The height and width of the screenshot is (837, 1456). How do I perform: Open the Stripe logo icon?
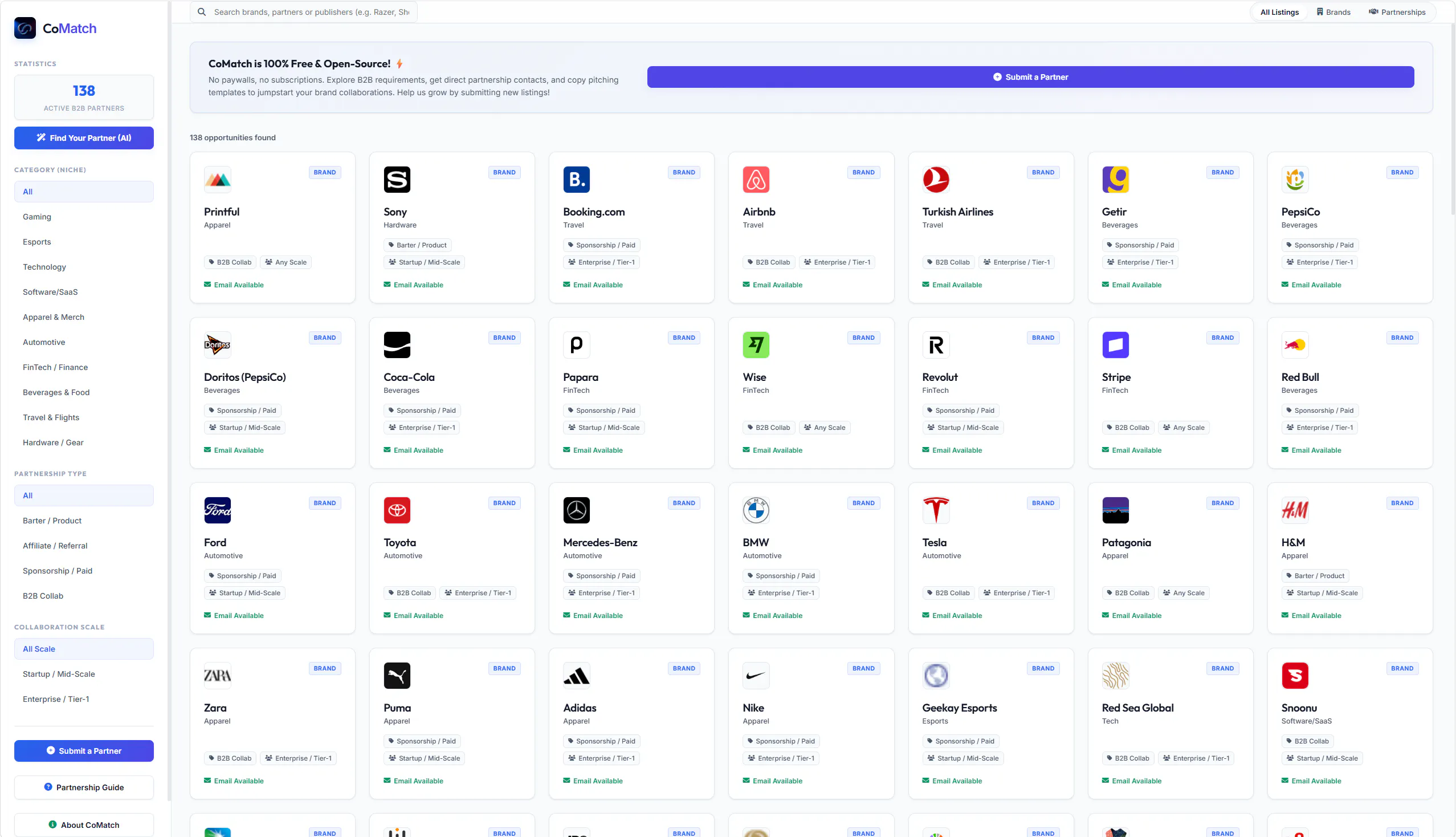pyautogui.click(x=1115, y=345)
